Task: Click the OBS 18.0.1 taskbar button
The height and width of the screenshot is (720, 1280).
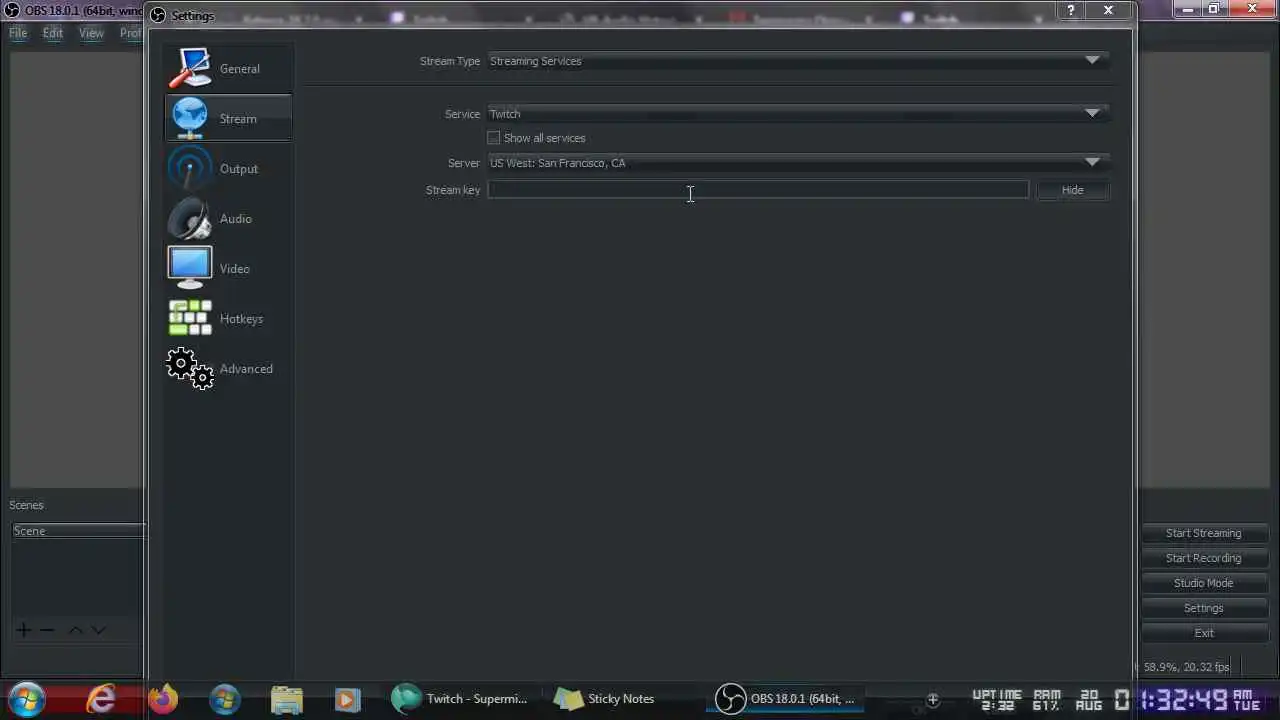Action: coord(785,698)
